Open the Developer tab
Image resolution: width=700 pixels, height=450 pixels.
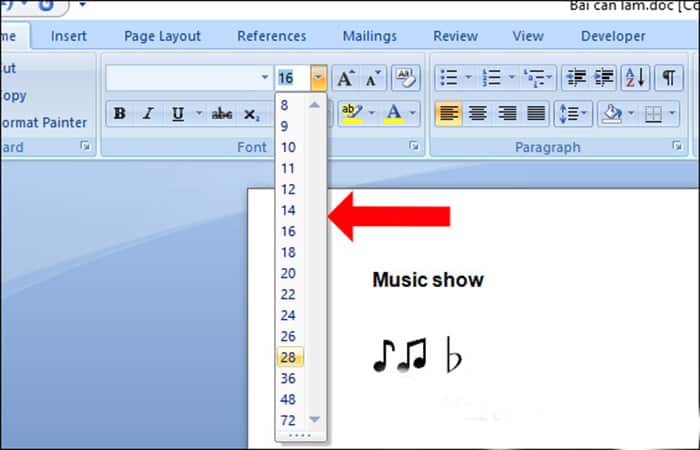click(613, 36)
